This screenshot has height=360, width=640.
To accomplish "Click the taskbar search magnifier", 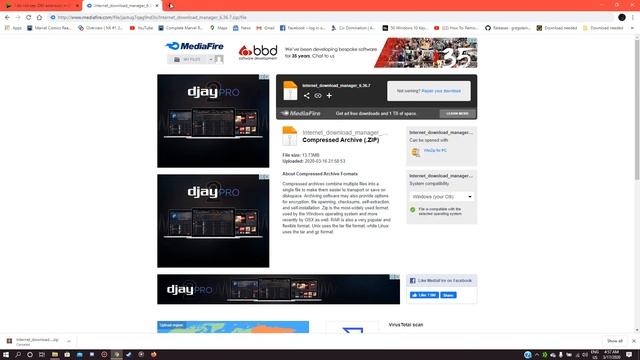I will tap(18, 355).
